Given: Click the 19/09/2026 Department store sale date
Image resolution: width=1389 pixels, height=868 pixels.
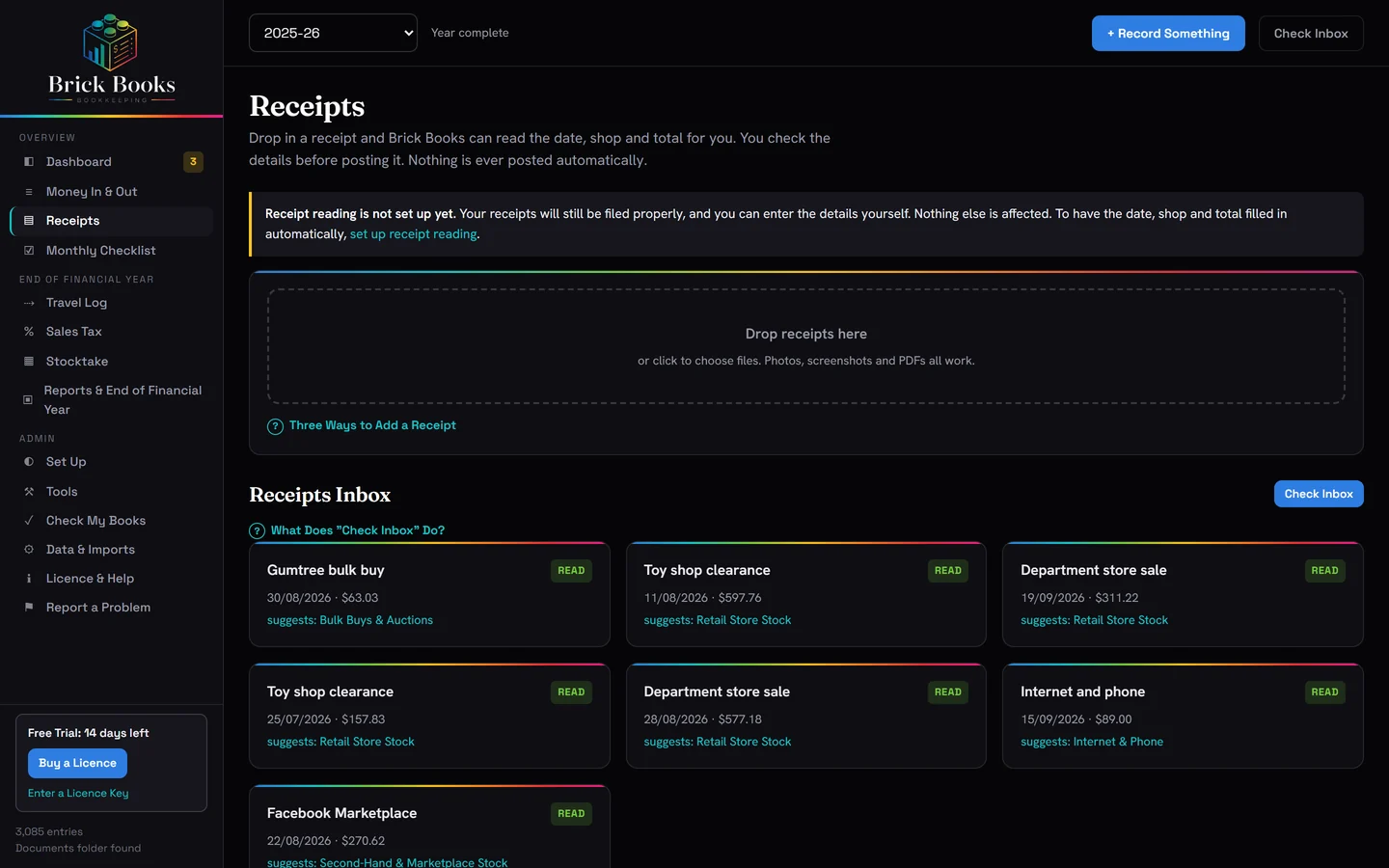Looking at the screenshot, I should 1053,598.
